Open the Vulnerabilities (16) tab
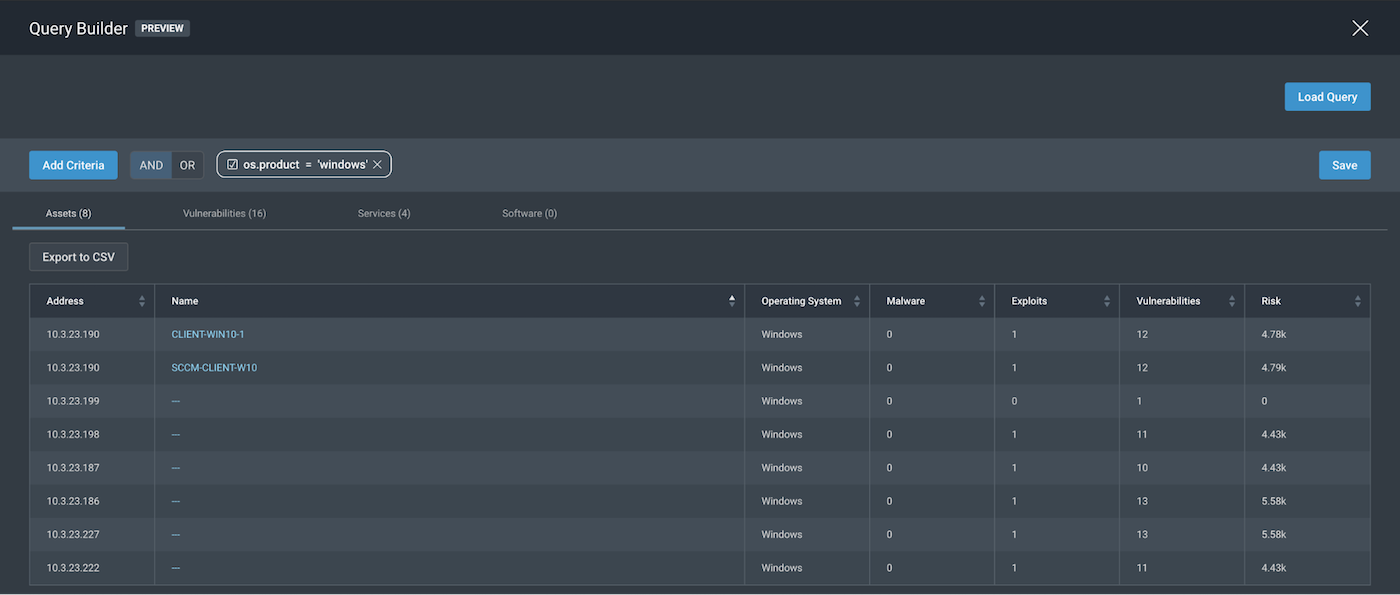1400x595 pixels. pos(224,213)
